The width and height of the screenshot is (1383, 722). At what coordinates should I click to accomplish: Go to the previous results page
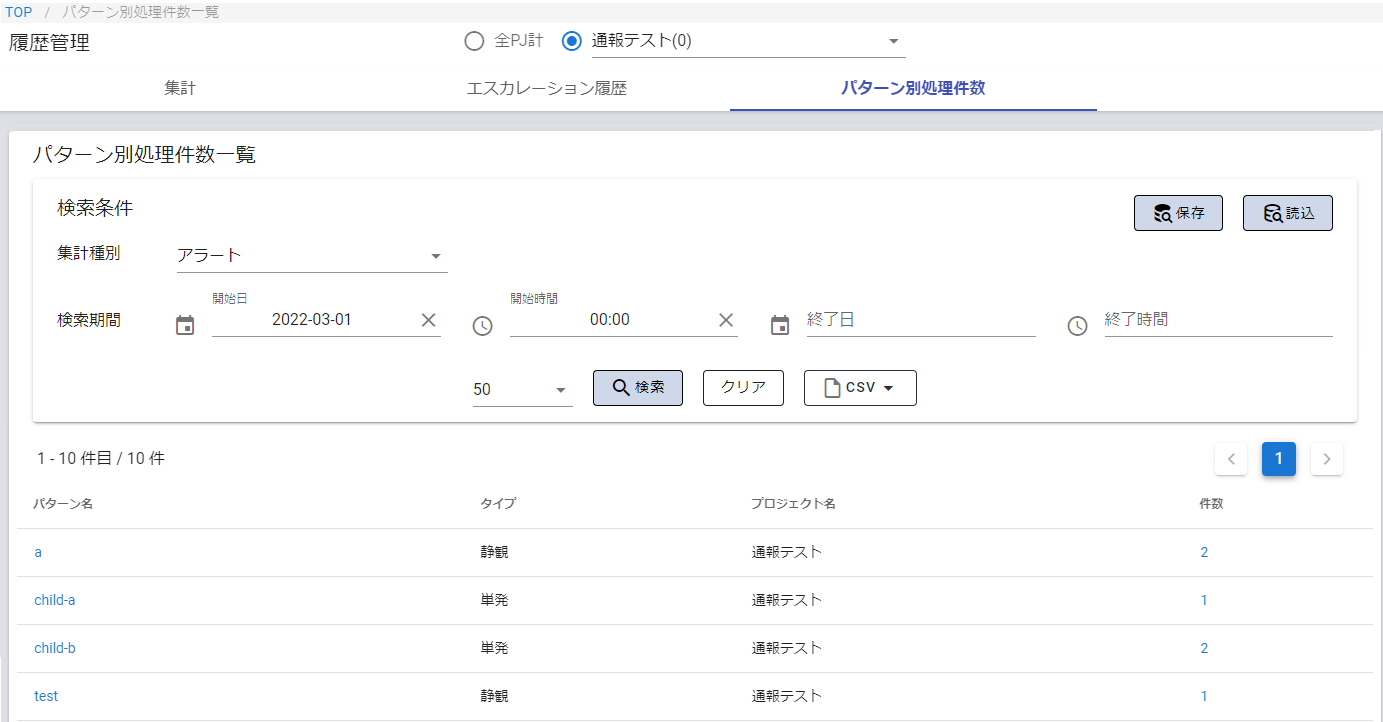pos(1231,459)
